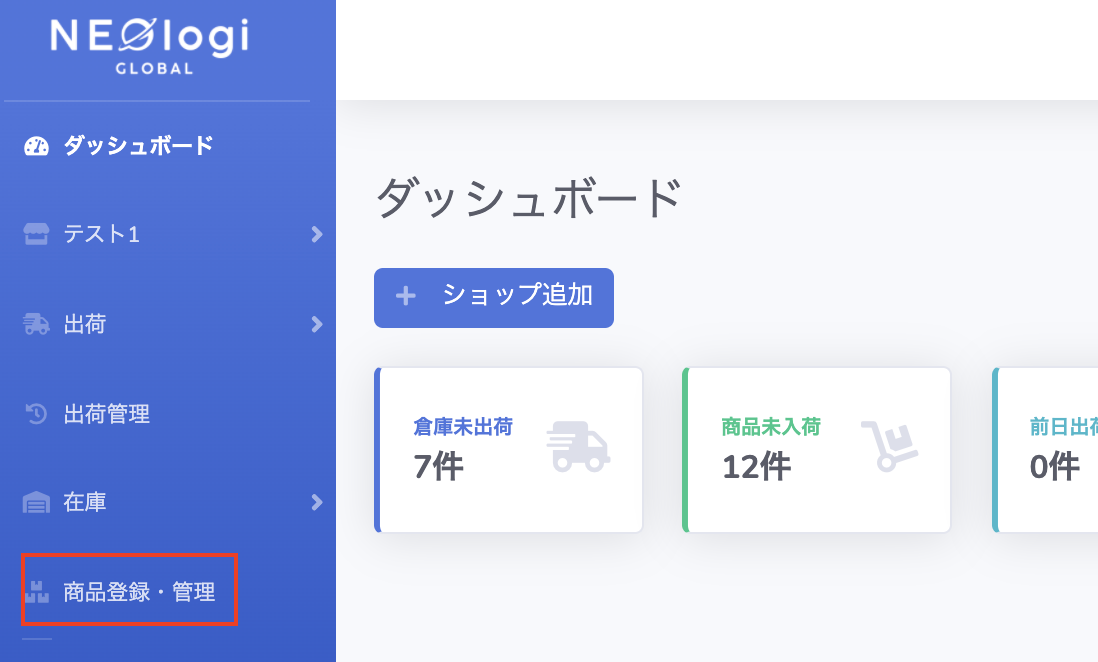The image size is (1098, 662).
Task: Click the hand truck icon on 商品未入荷 card
Action: coord(888,446)
